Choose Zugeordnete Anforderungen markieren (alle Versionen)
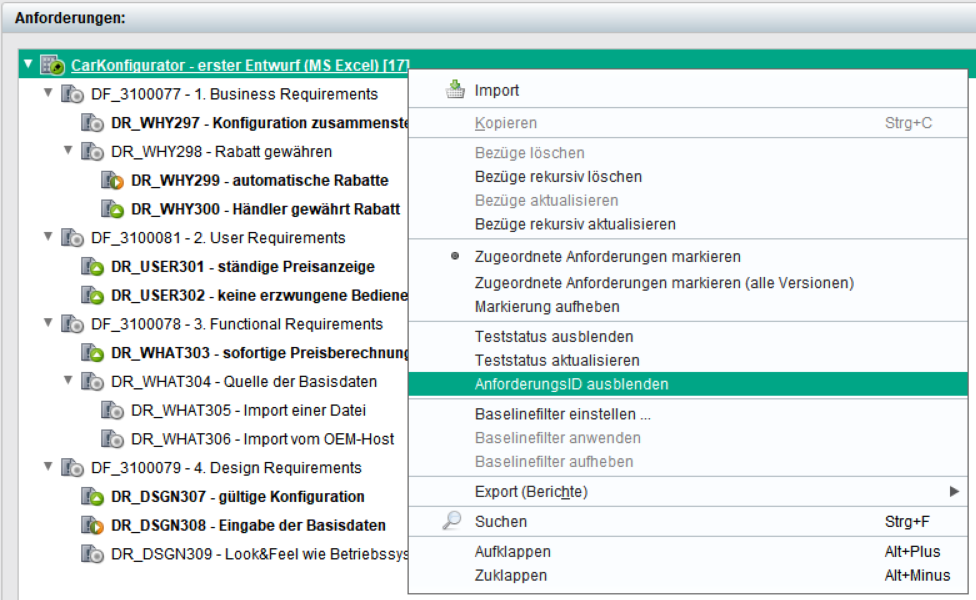The width and height of the screenshot is (976, 600). coord(688,283)
